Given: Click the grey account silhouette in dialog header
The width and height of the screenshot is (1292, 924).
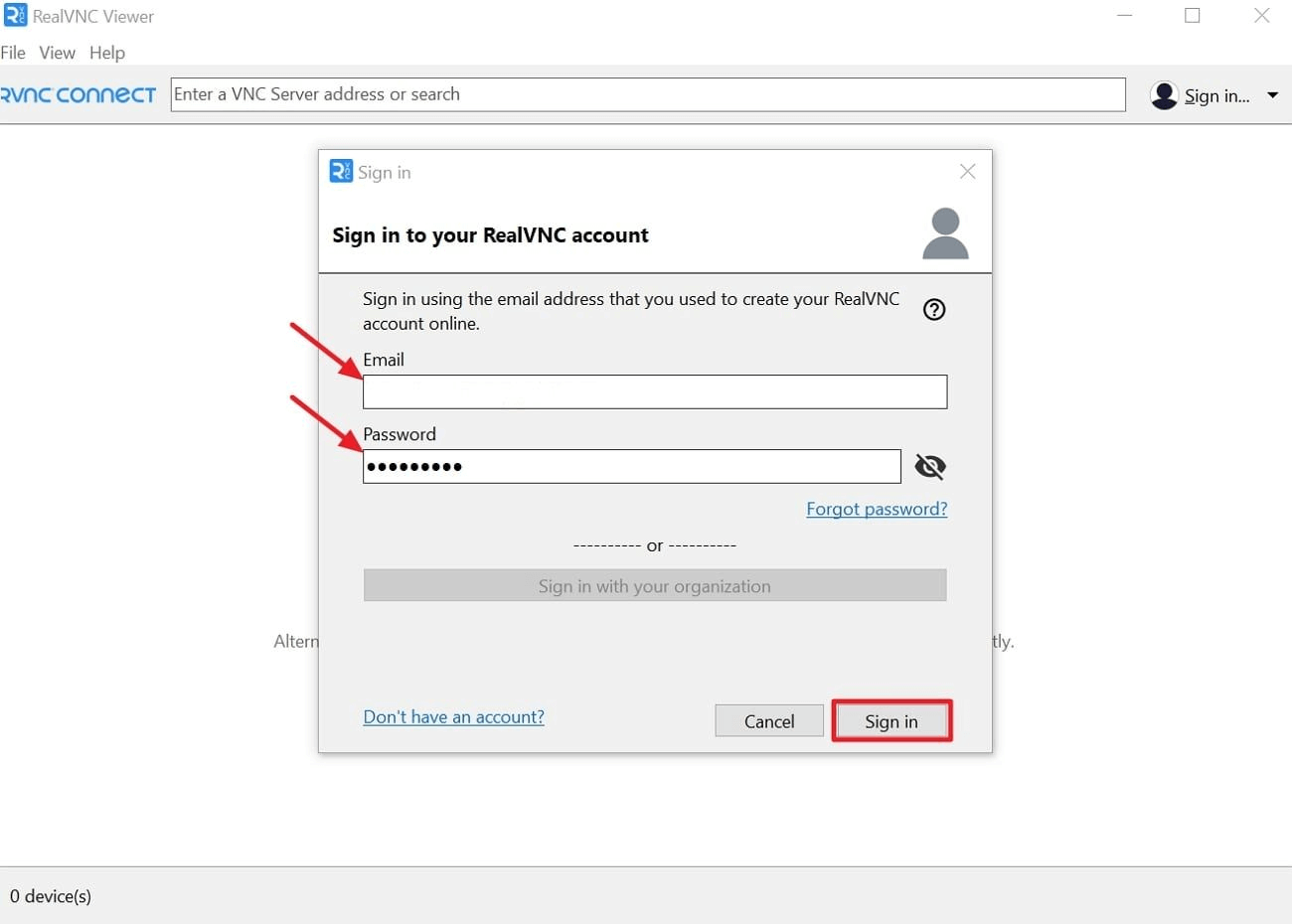Looking at the screenshot, I should tap(945, 233).
